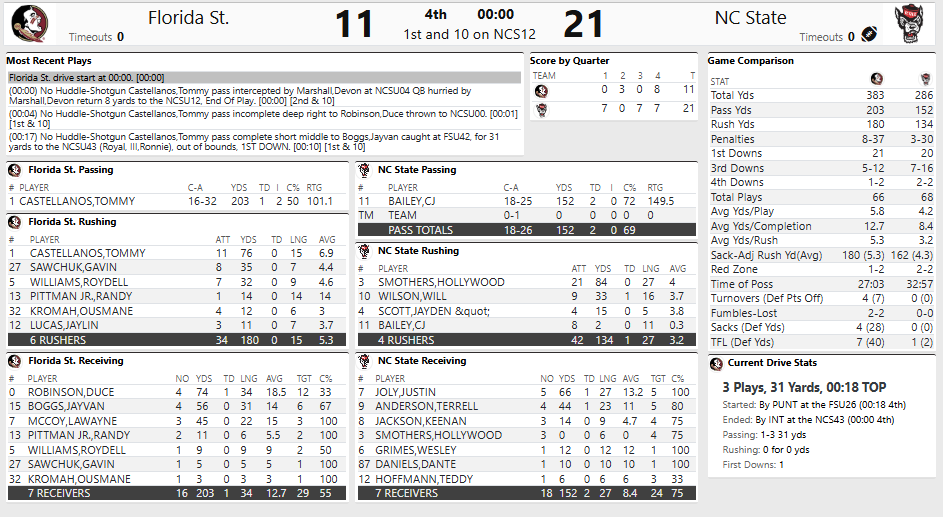The height and width of the screenshot is (517, 943).
Task: Click the Florida St. team name in scoreboard
Action: [188, 18]
